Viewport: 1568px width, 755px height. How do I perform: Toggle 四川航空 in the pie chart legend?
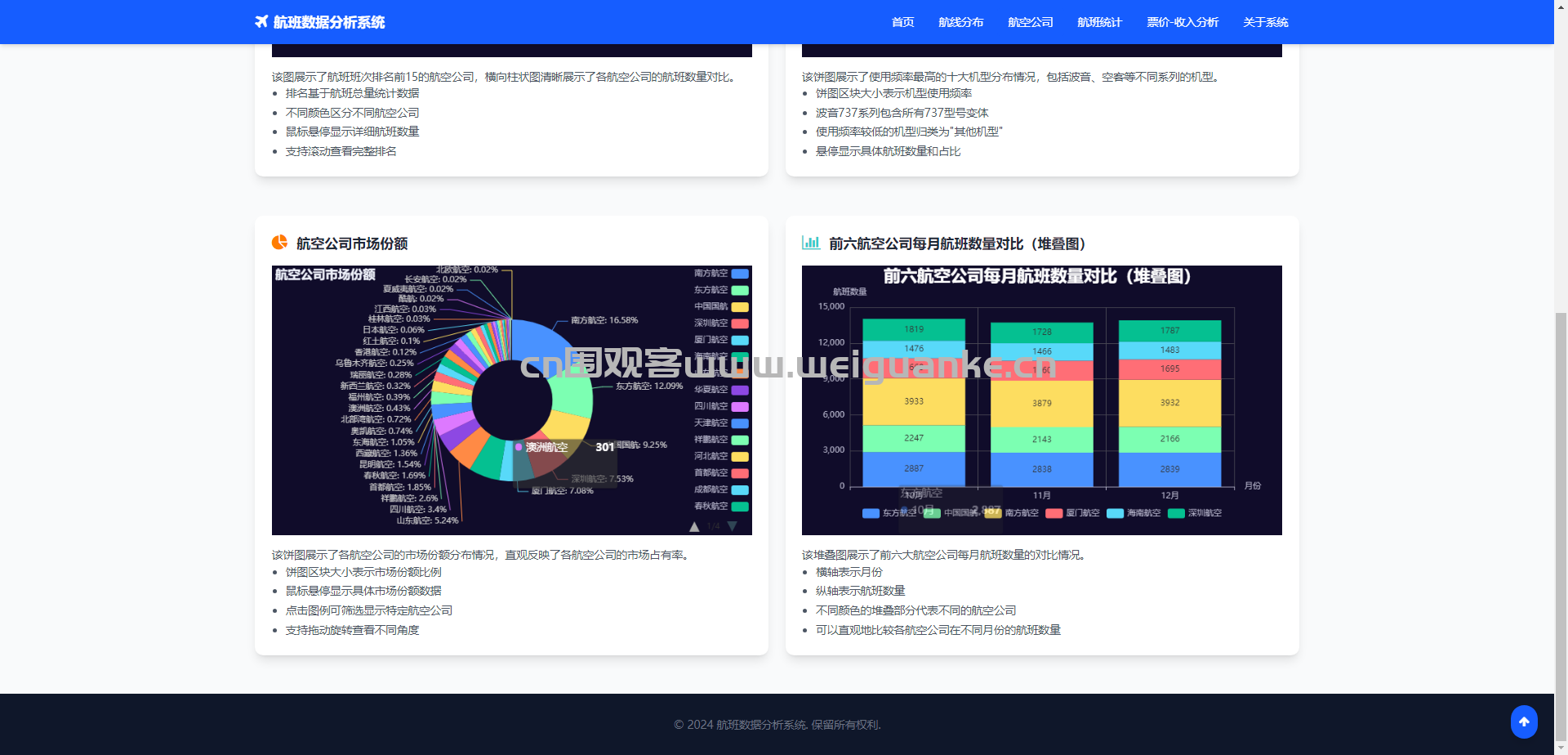(x=720, y=406)
